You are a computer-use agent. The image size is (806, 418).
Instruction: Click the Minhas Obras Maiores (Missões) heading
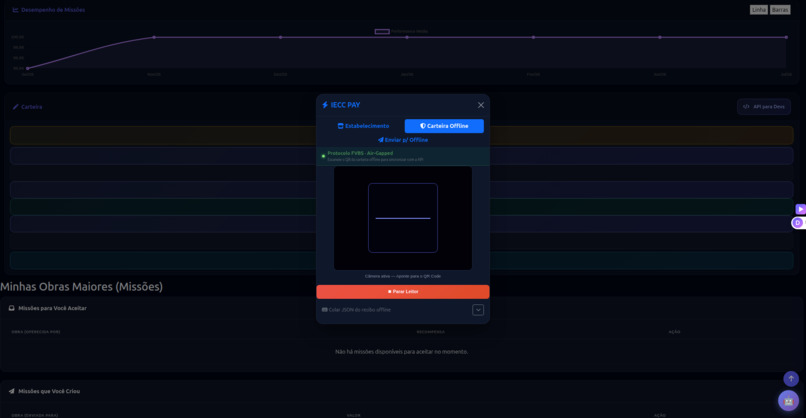81,287
